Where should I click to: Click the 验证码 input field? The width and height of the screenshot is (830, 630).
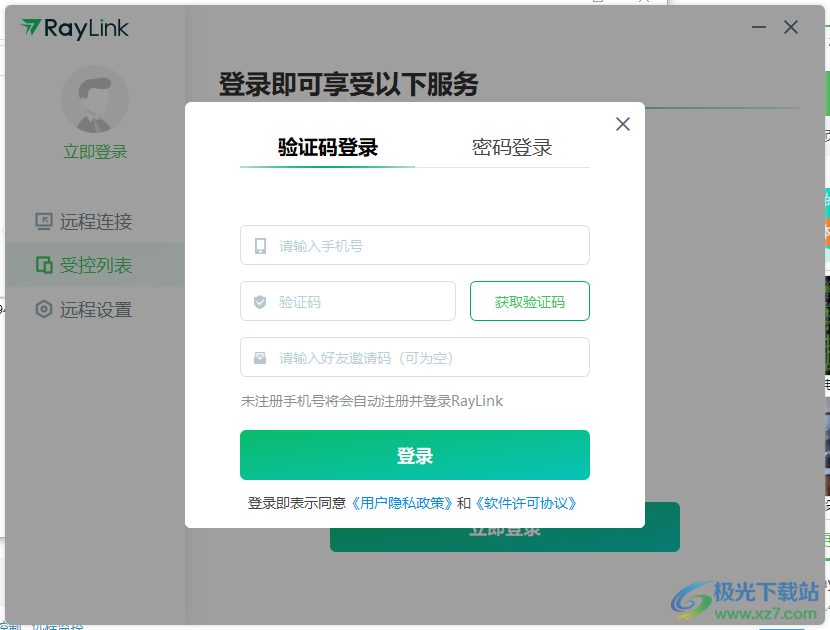click(348, 301)
